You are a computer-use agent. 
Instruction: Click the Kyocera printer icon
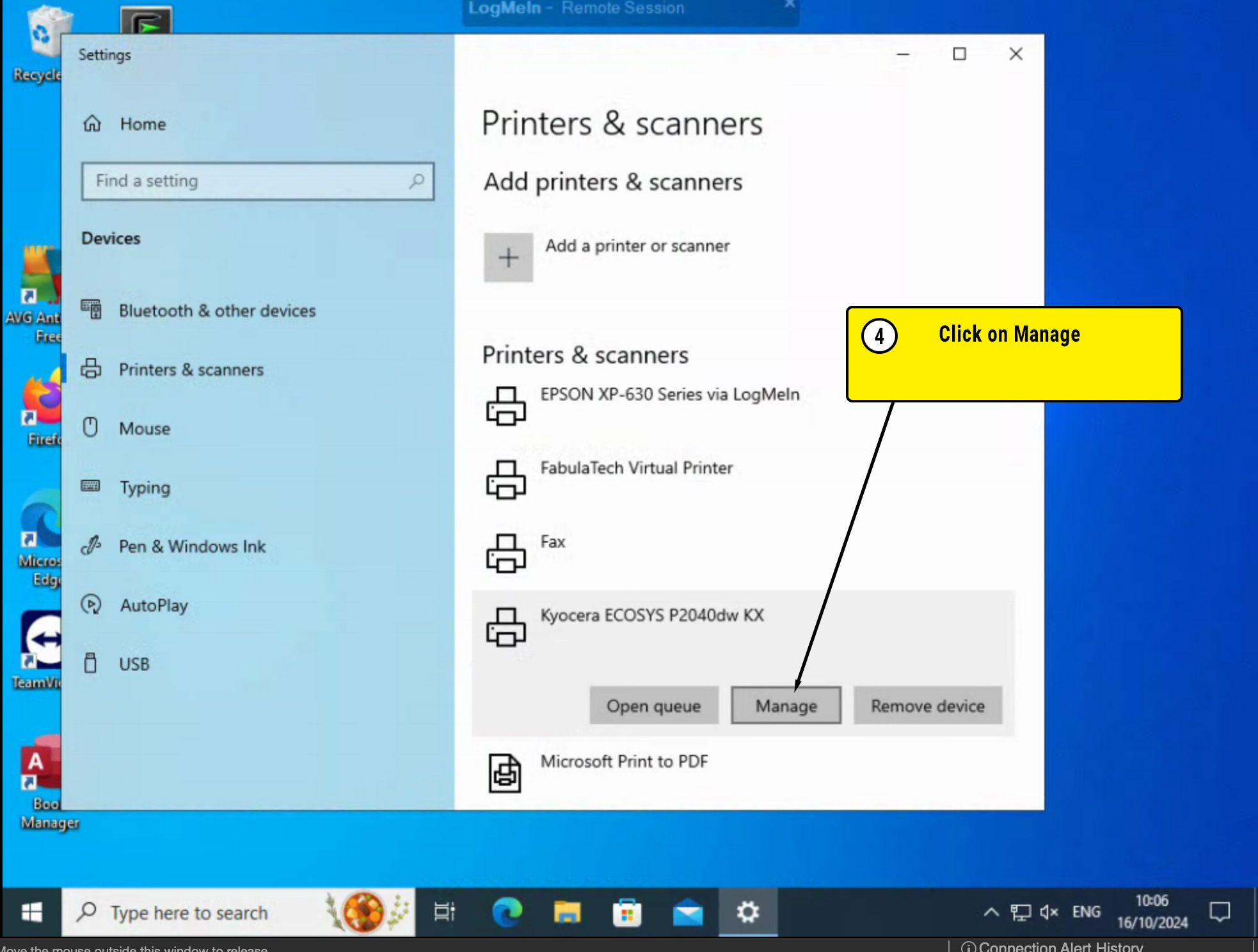(x=506, y=627)
